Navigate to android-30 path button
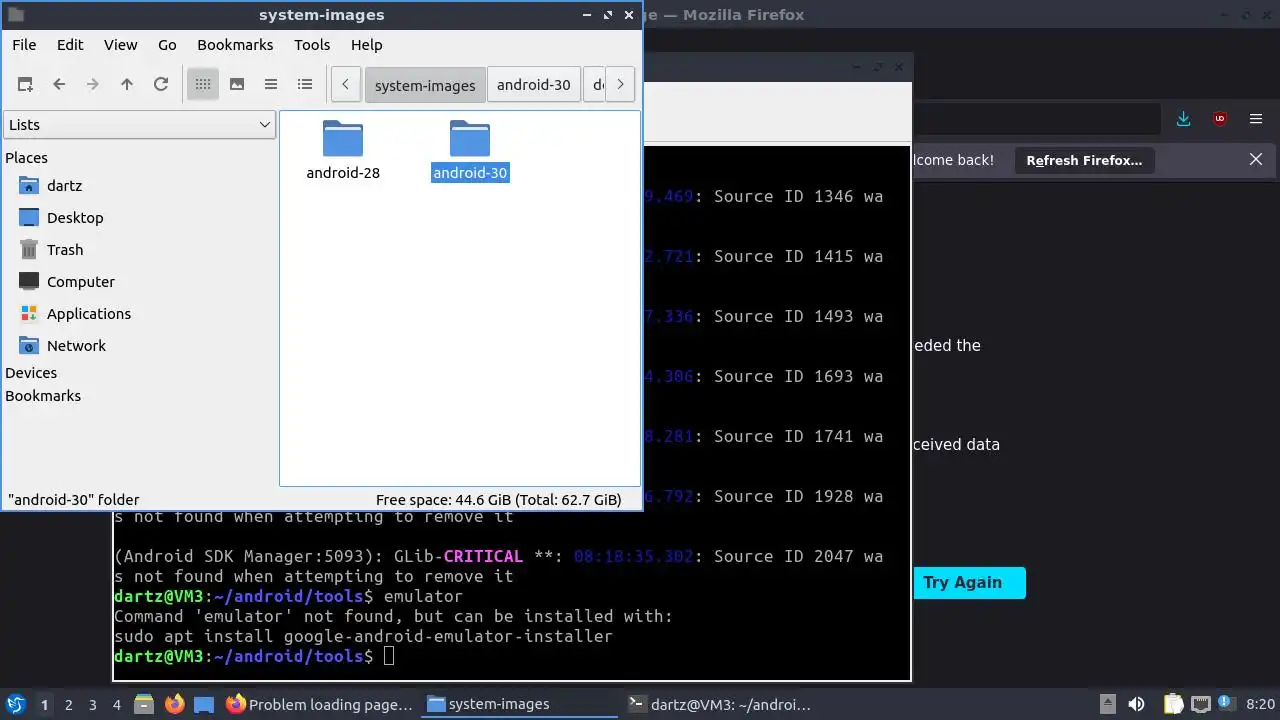The width and height of the screenshot is (1280, 720). click(534, 85)
